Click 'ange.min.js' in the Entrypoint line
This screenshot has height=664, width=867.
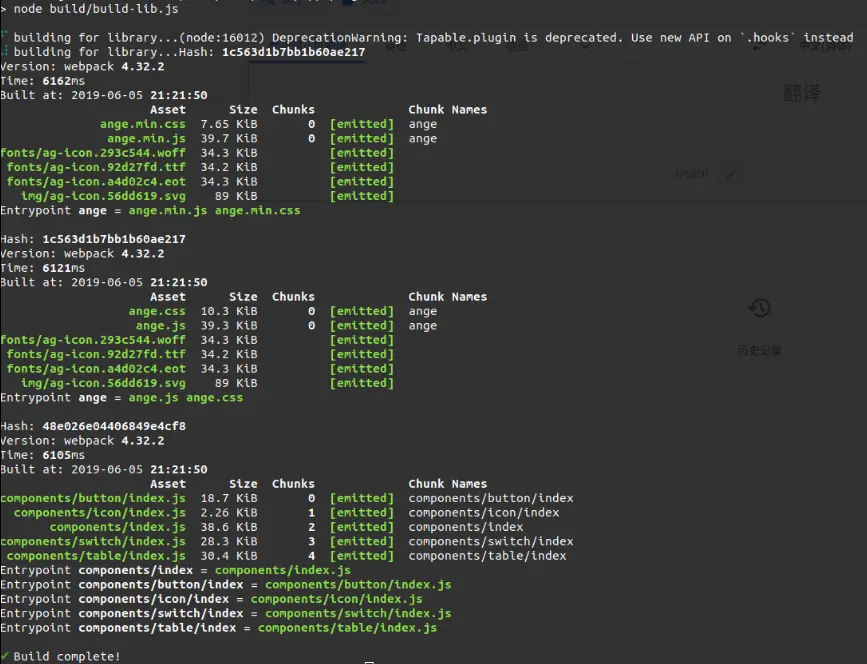(168, 210)
